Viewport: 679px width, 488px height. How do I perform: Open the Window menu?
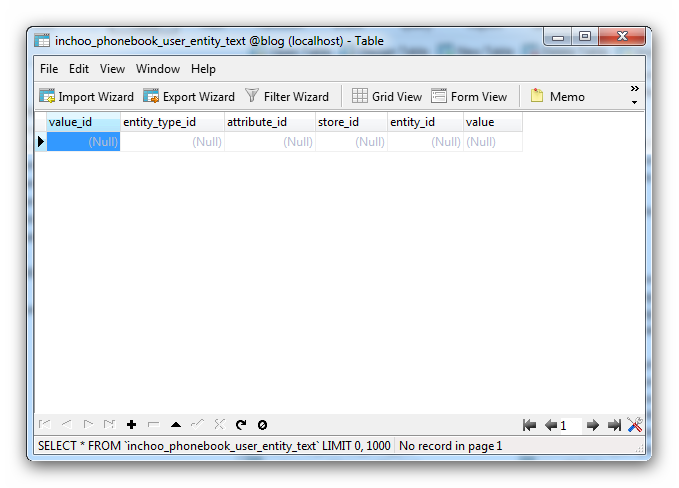pos(158,69)
